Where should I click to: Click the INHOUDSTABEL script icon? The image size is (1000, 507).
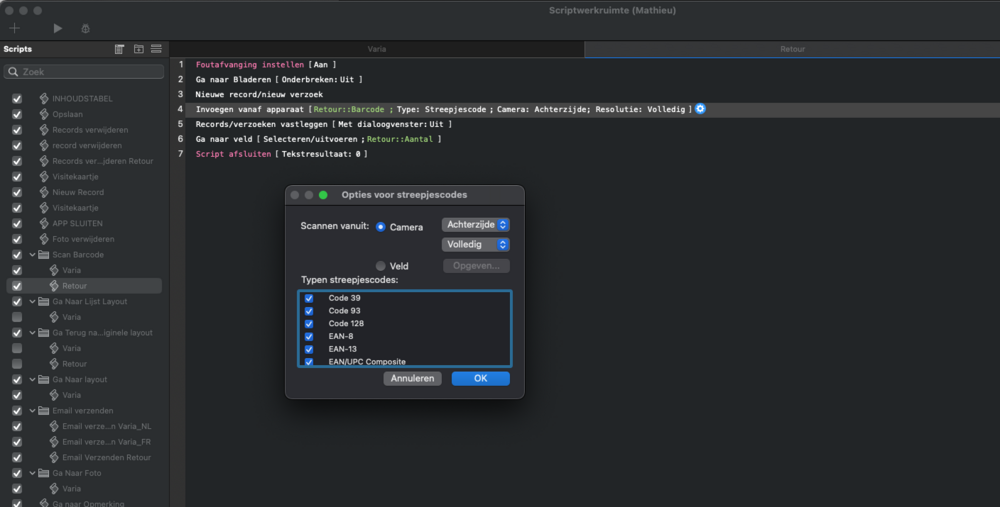[43, 98]
